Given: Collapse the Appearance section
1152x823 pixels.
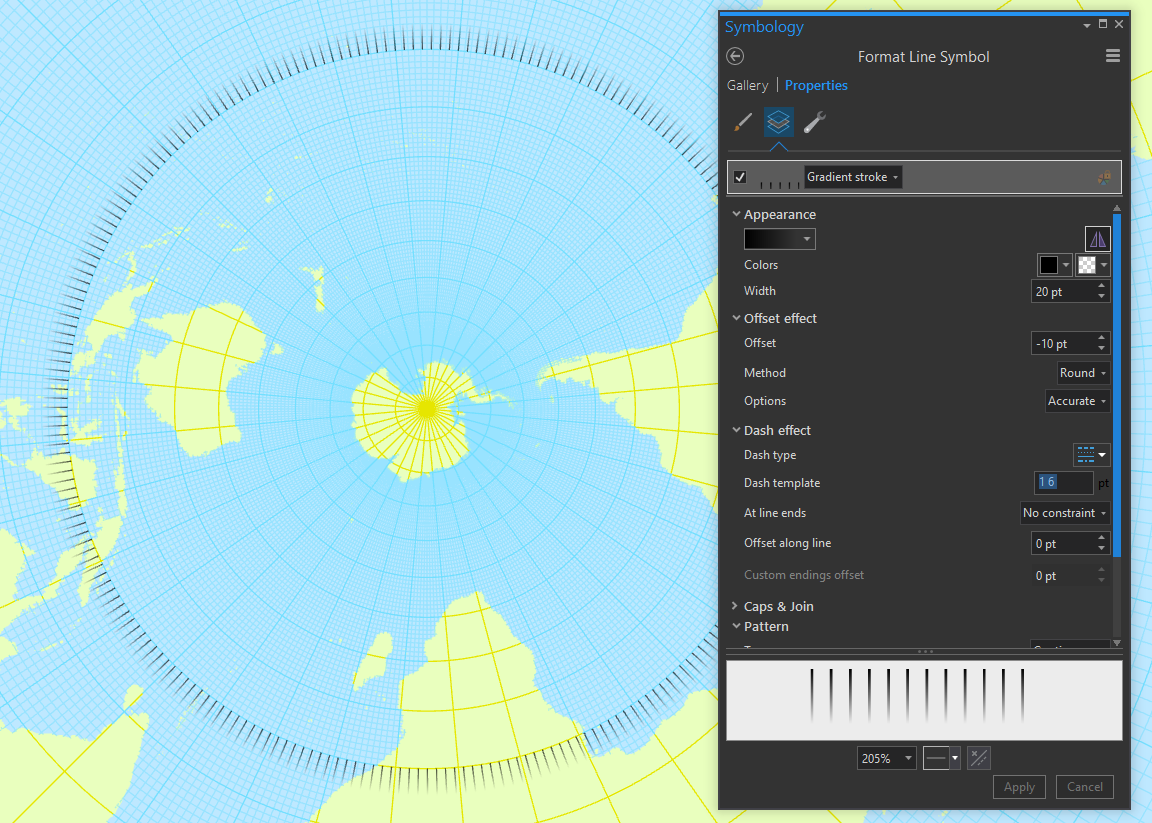Looking at the screenshot, I should (x=736, y=214).
